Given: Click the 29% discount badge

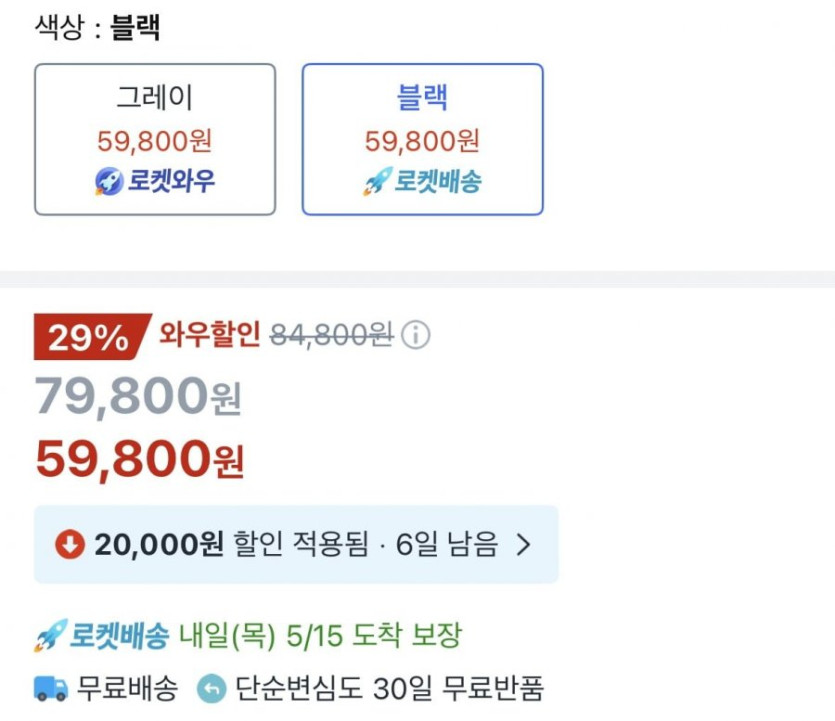Looking at the screenshot, I should [87, 338].
